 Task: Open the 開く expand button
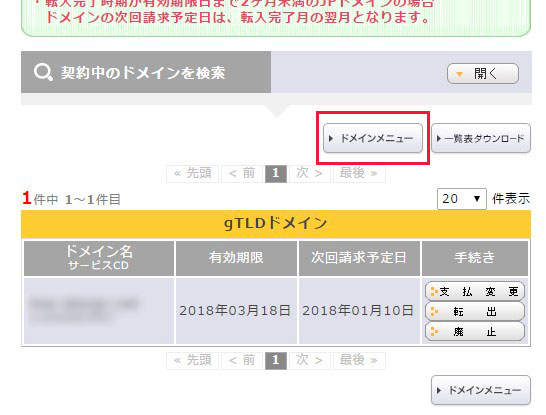click(x=483, y=73)
